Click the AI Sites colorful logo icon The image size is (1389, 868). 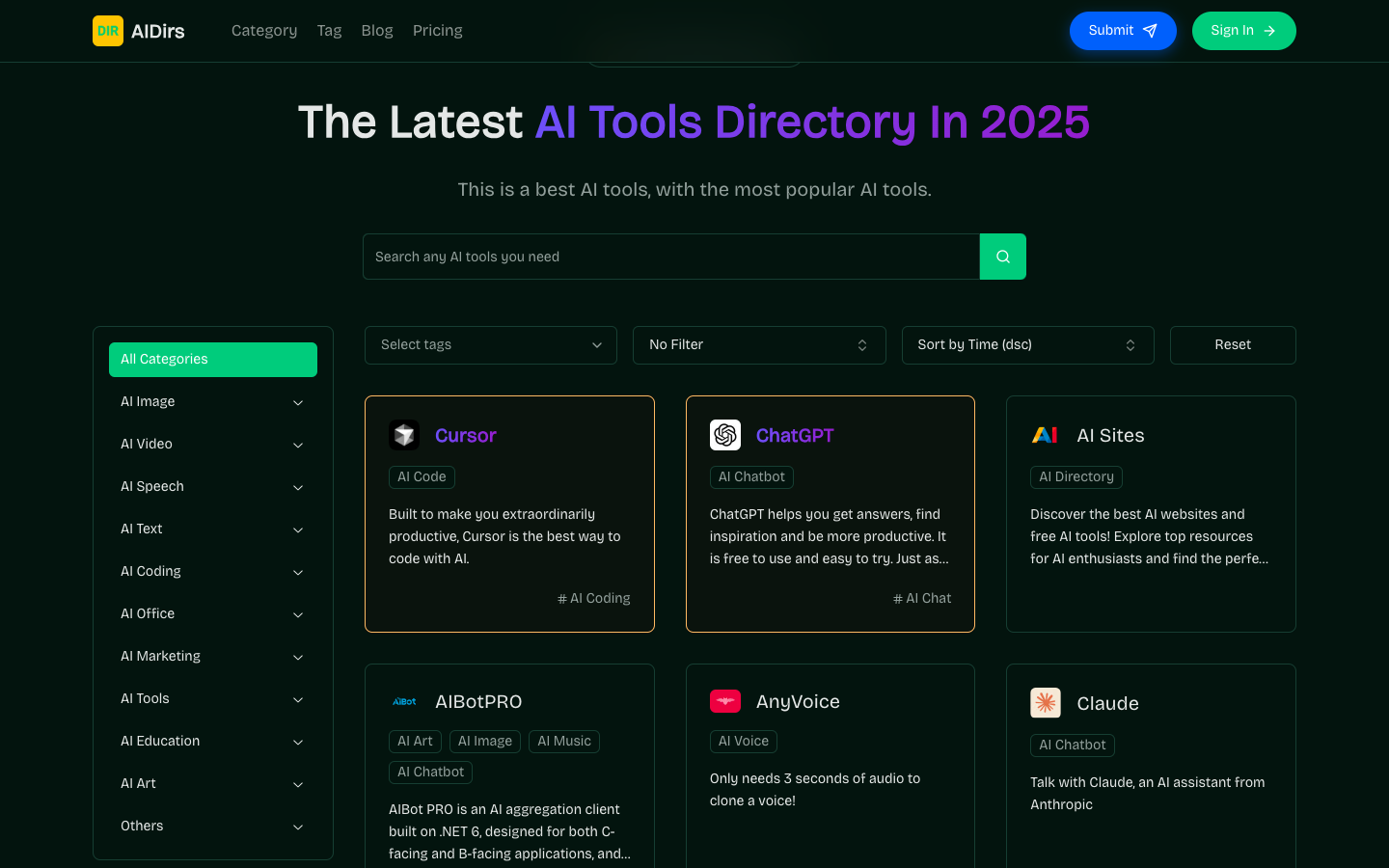[x=1046, y=435]
